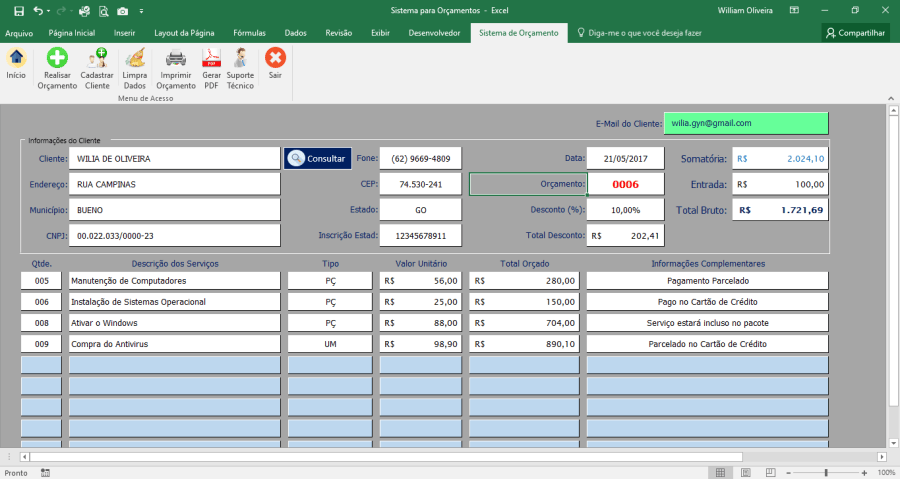This screenshot has width=900, height=479.
Task: Click the macro record icon in status bar
Action: coord(45,473)
